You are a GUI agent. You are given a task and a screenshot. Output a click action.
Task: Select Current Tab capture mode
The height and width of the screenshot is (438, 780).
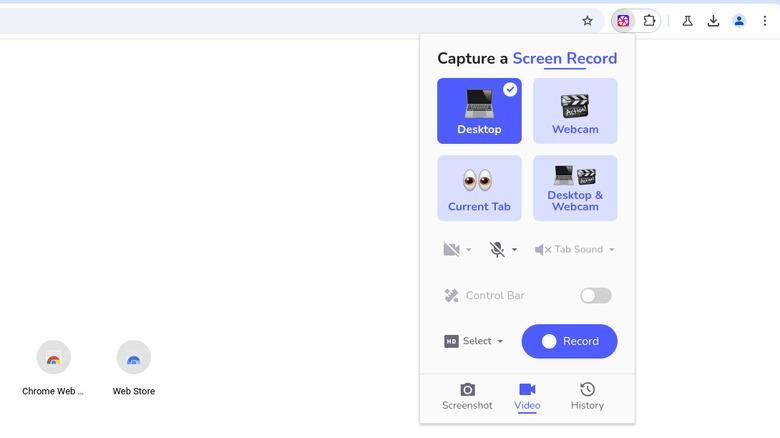tap(479, 188)
